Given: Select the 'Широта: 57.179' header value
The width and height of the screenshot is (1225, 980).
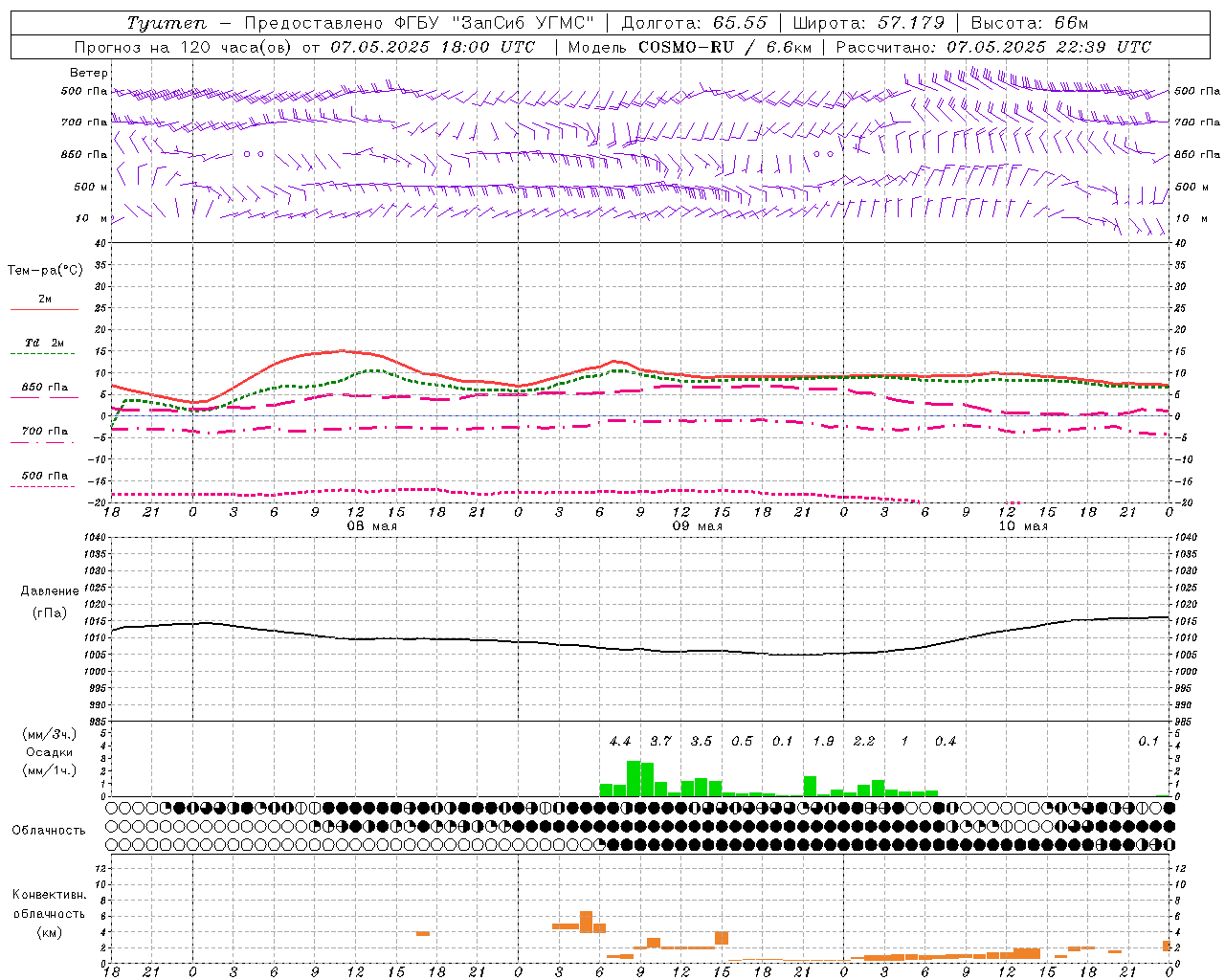Looking at the screenshot, I should click(x=869, y=23).
